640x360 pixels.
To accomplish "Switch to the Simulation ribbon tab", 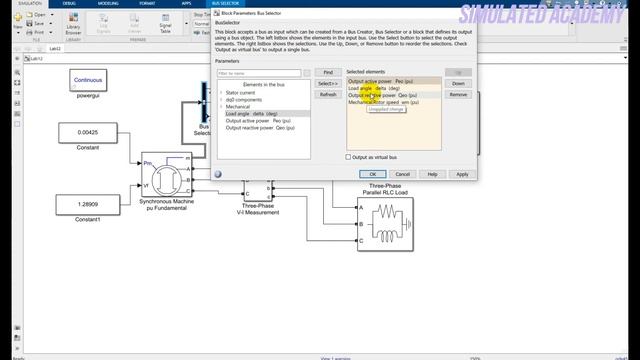I will point(30,3).
